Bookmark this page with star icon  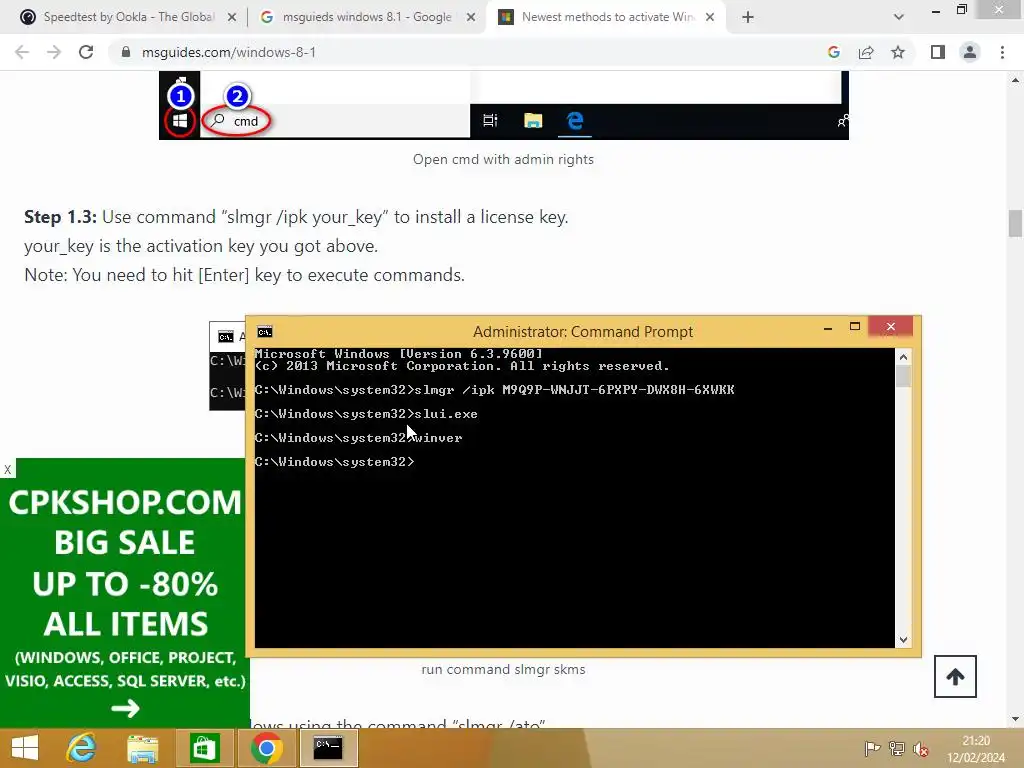pyautogui.click(x=898, y=52)
